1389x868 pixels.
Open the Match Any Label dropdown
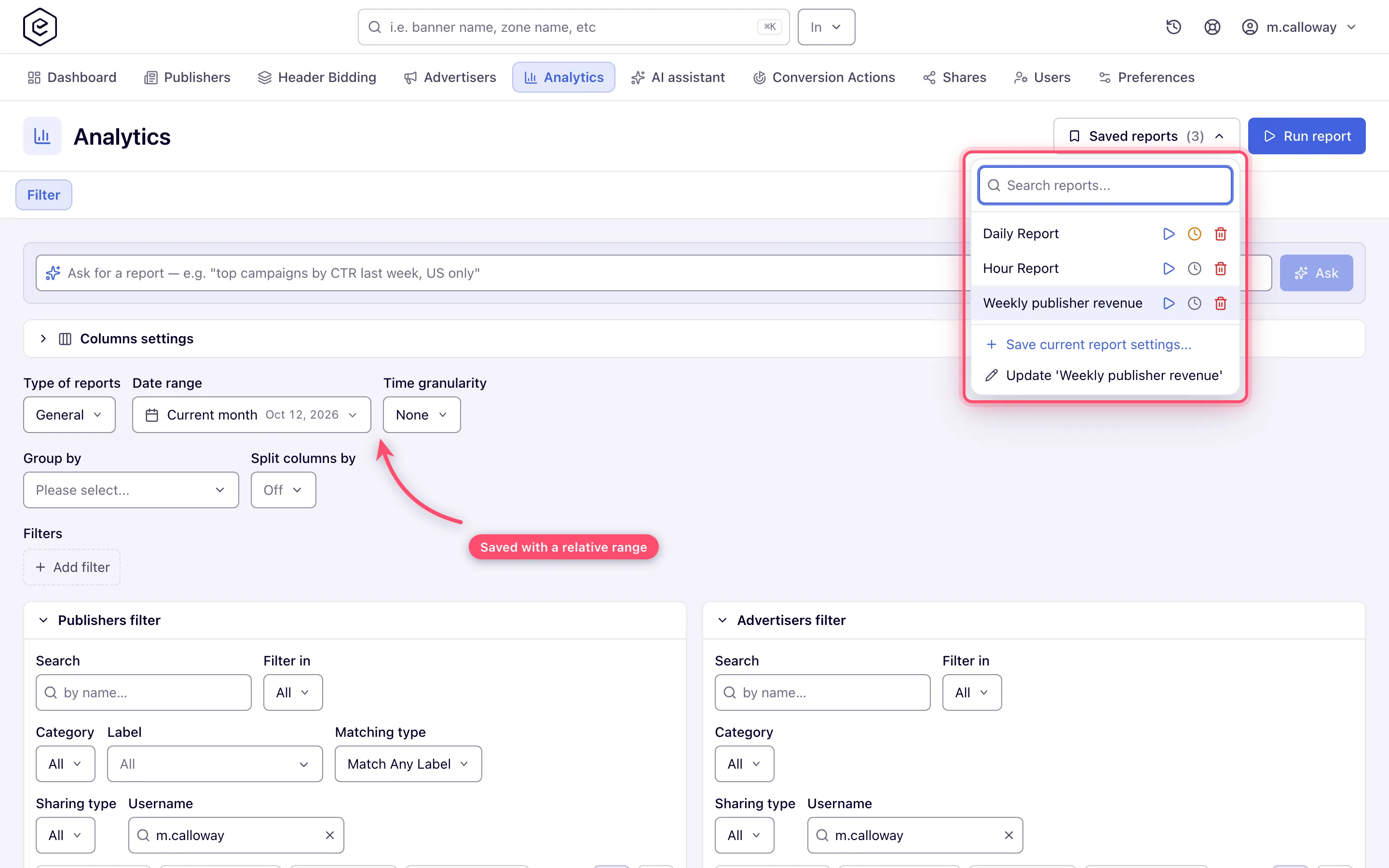(x=408, y=763)
